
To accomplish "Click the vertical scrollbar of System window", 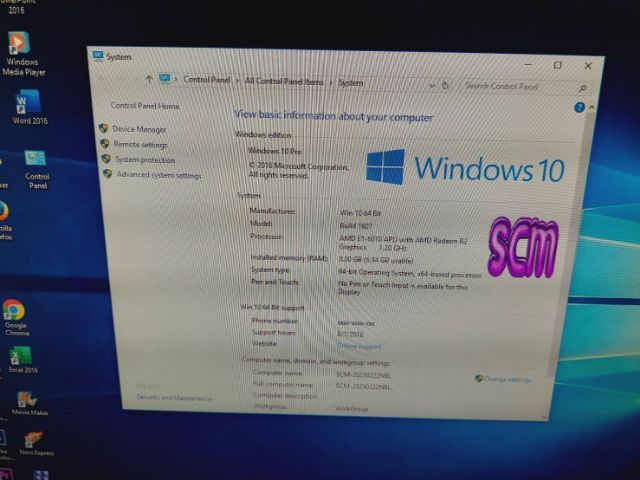I will (571, 245).
